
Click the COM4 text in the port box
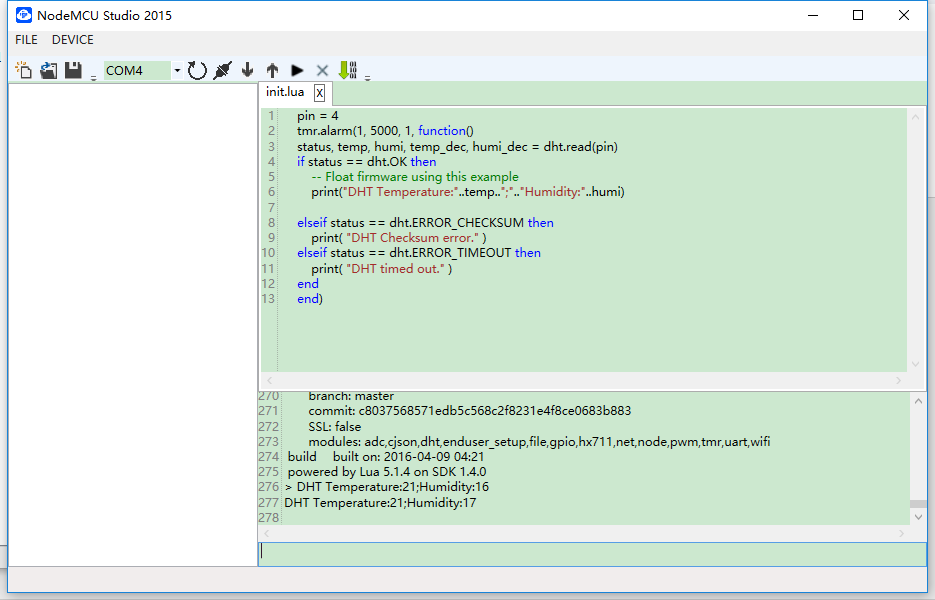pos(124,70)
